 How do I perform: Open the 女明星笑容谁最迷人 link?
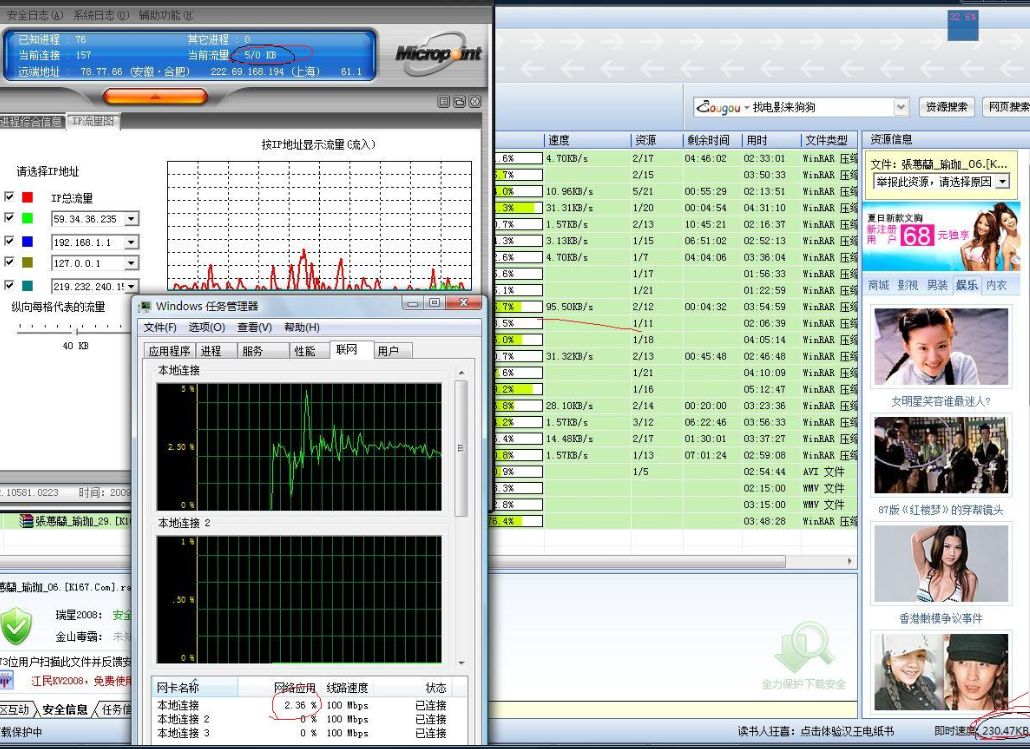[940, 401]
